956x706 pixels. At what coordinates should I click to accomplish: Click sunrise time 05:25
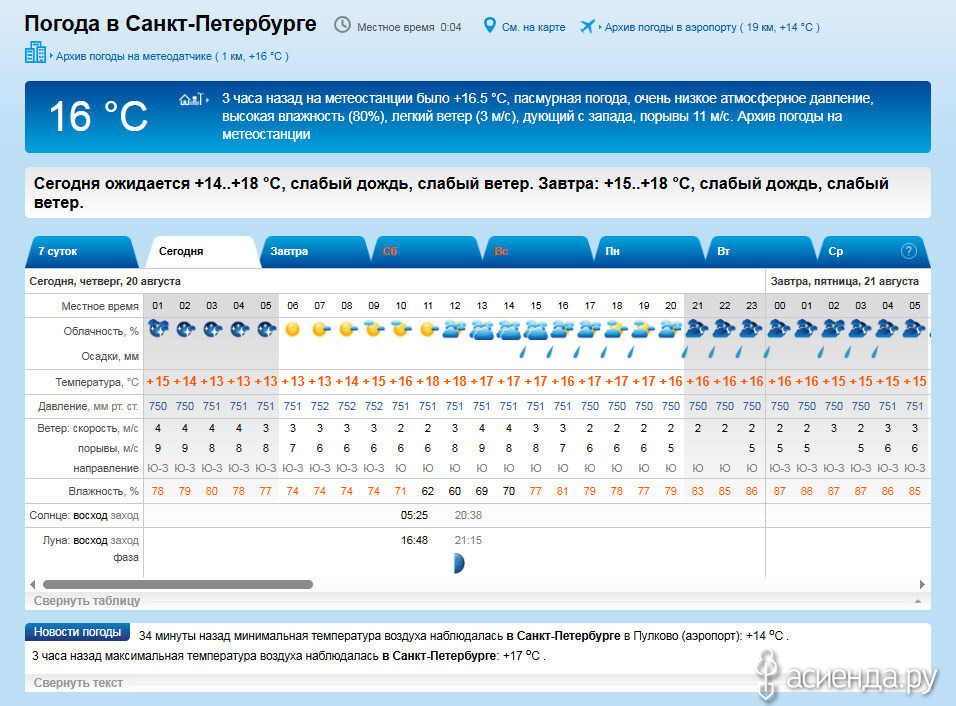click(414, 515)
